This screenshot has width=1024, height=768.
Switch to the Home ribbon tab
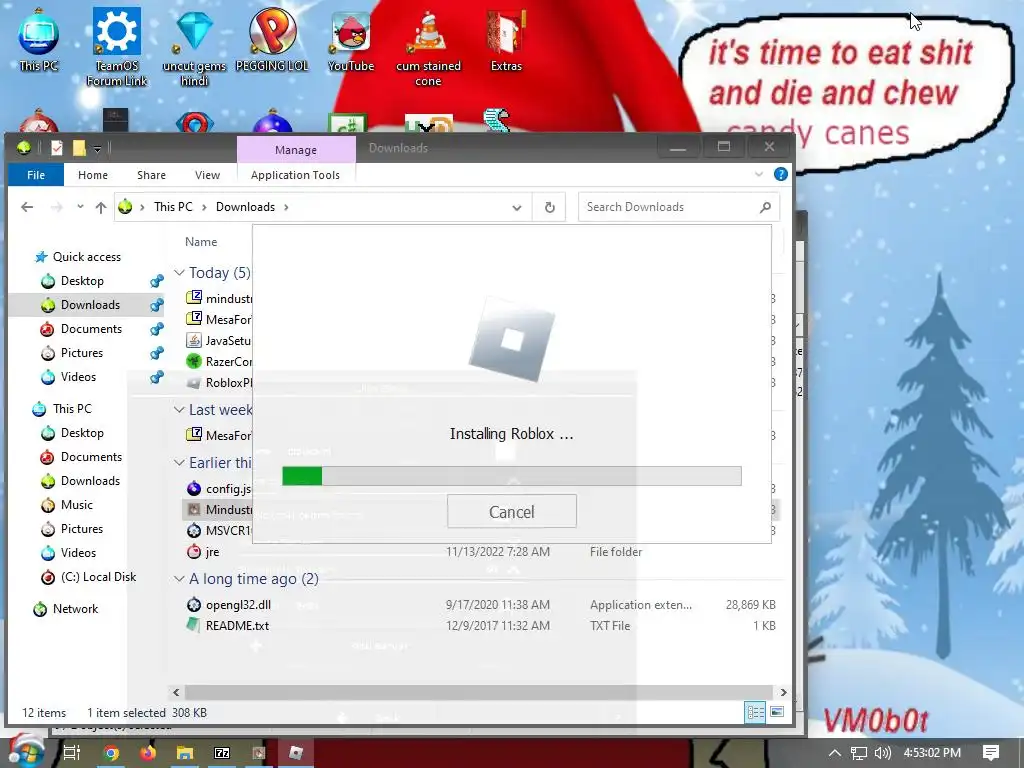point(93,175)
